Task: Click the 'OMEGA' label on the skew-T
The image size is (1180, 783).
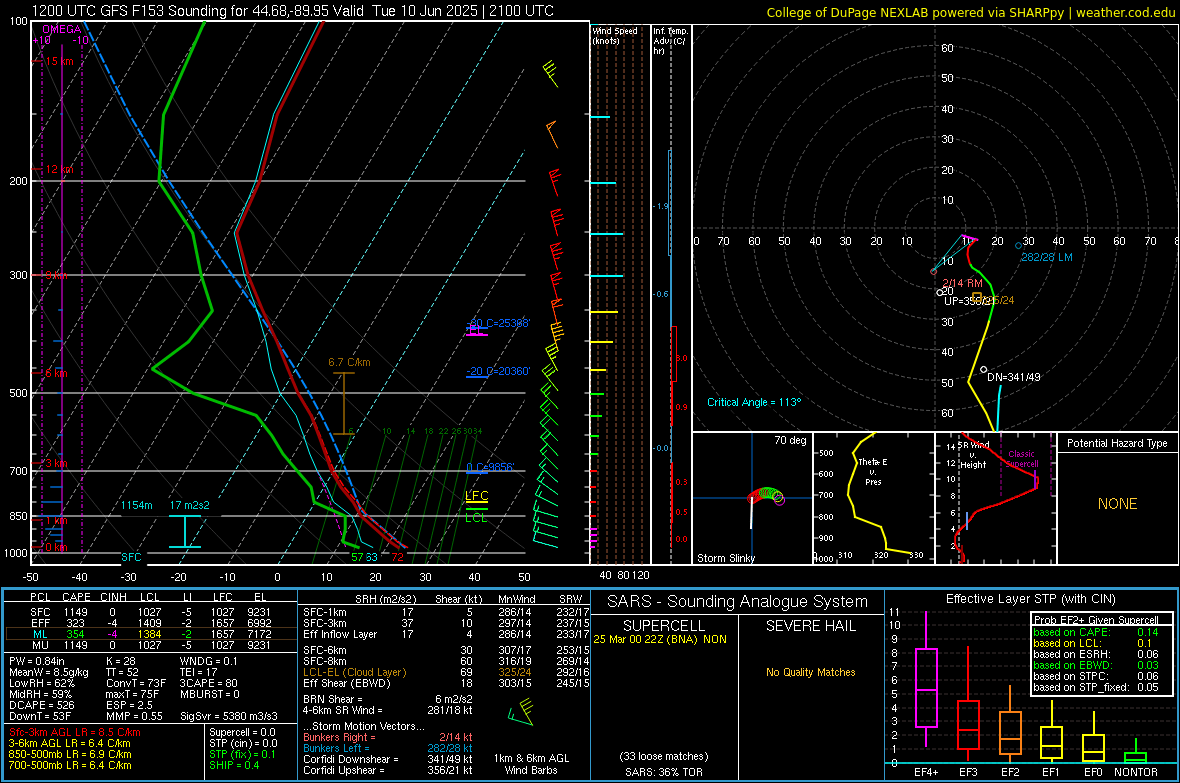Action: [x=62, y=29]
